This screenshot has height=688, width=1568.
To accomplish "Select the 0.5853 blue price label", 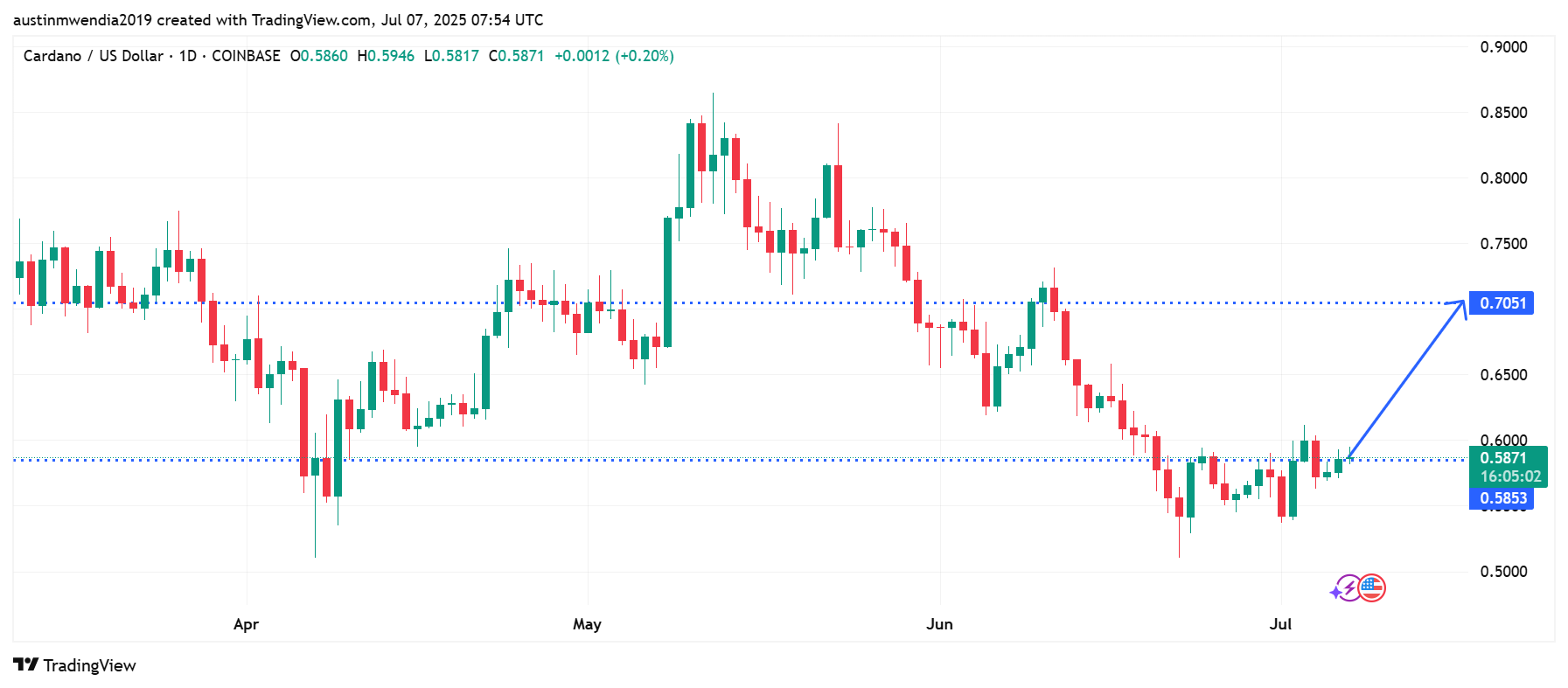I will click(1502, 498).
